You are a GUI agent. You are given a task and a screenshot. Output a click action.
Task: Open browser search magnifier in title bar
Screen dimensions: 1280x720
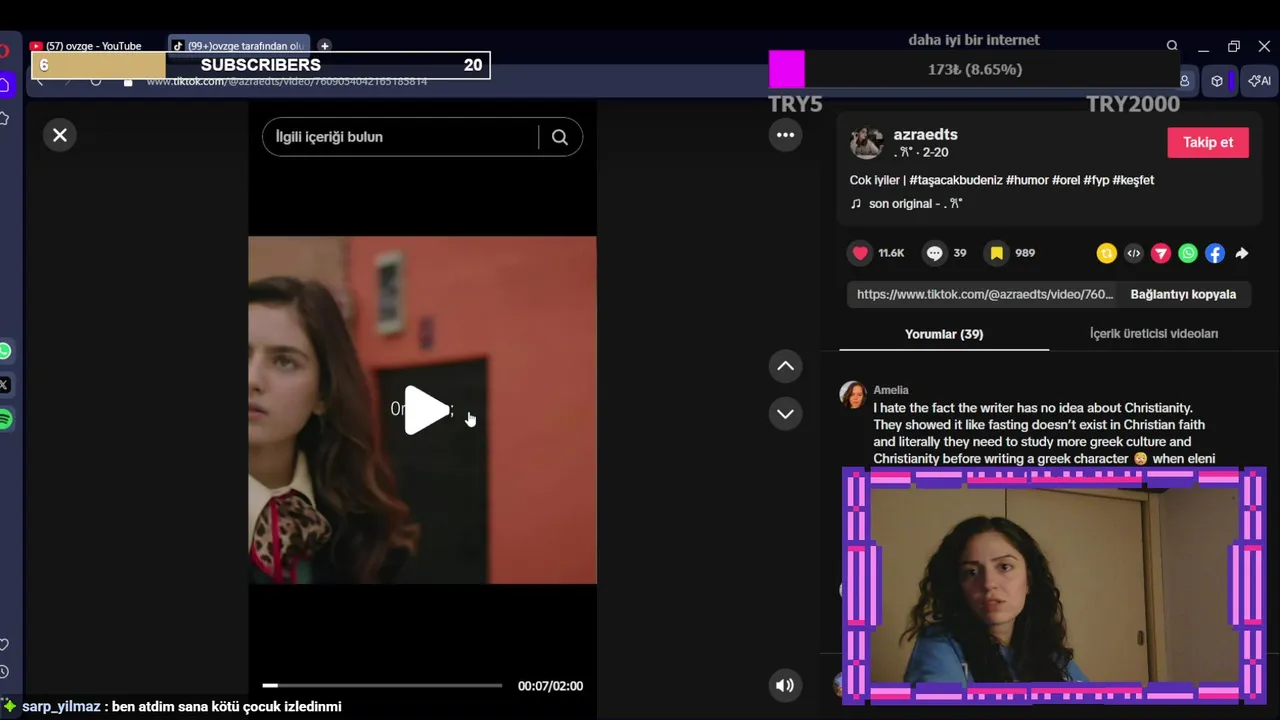pyautogui.click(x=1172, y=46)
